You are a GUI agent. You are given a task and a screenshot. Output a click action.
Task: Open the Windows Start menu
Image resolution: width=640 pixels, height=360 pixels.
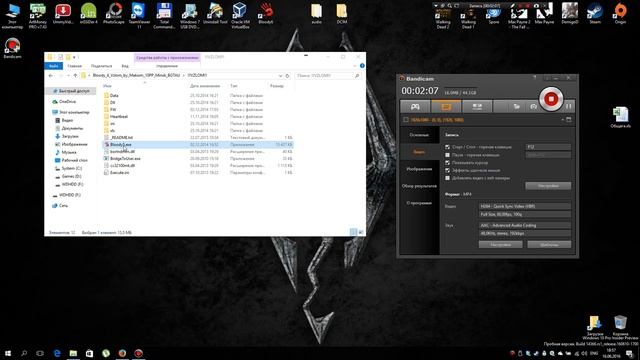coord(8,353)
